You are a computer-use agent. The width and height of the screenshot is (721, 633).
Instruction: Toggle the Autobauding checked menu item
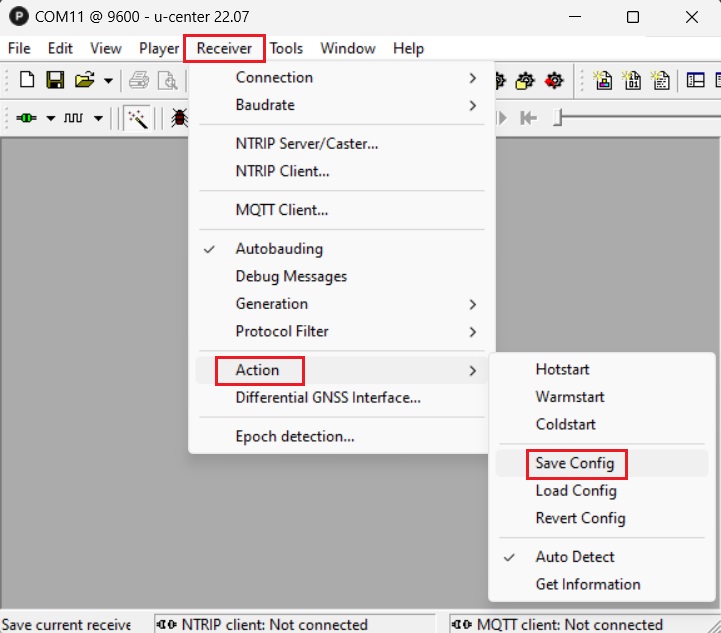pos(279,249)
